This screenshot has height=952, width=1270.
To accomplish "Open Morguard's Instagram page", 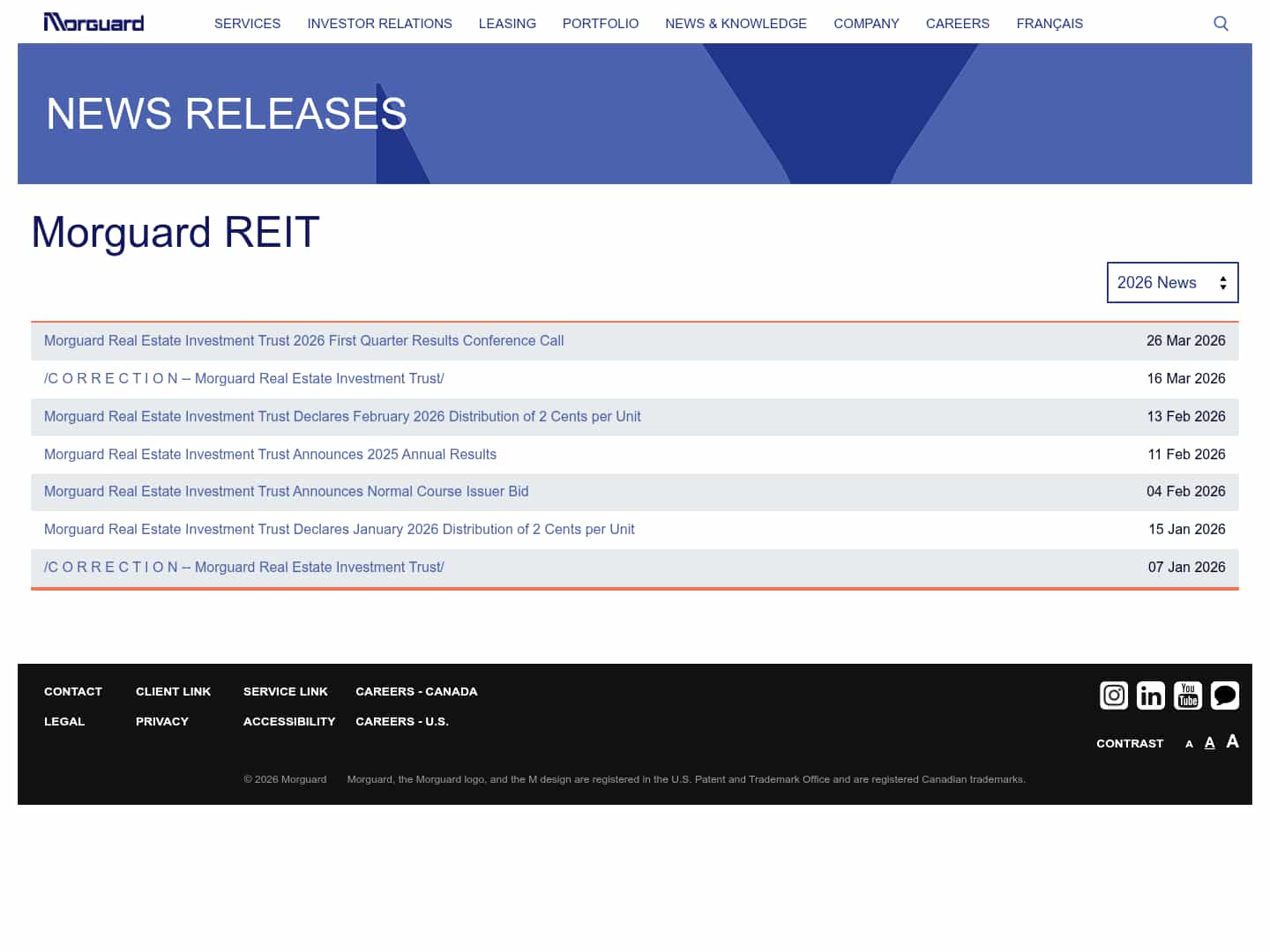I will tap(1113, 695).
